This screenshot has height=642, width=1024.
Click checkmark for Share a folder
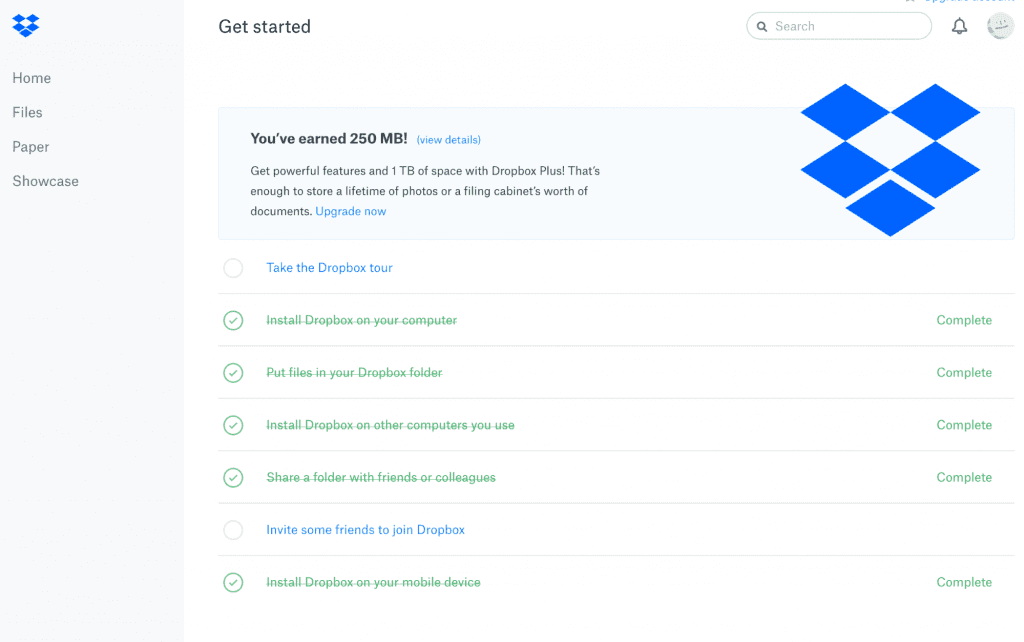(x=233, y=477)
